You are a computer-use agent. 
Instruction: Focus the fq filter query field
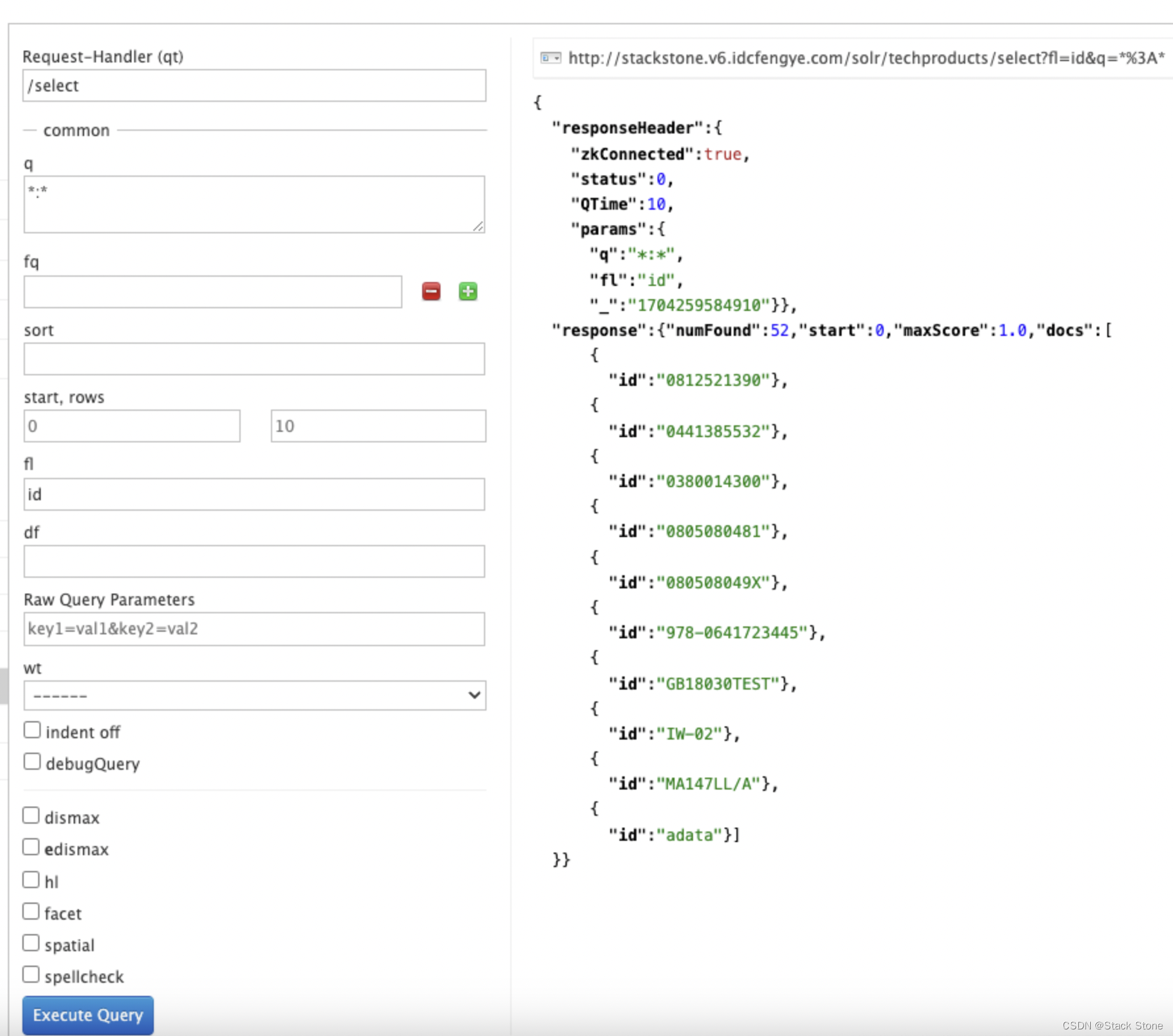tap(213, 292)
